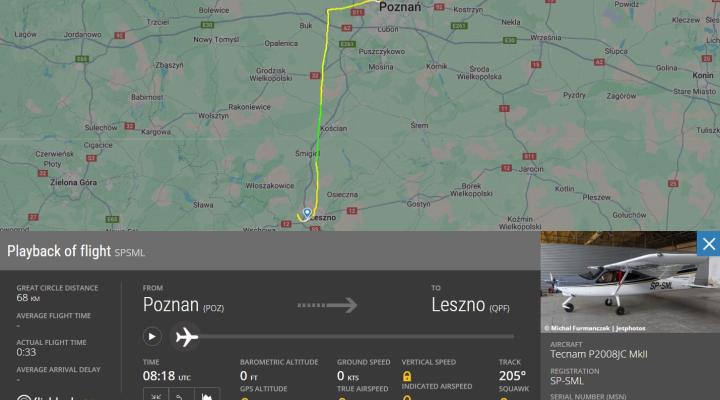The image size is (720, 400).
Task: Start flight playback with play button
Action: coord(152,337)
